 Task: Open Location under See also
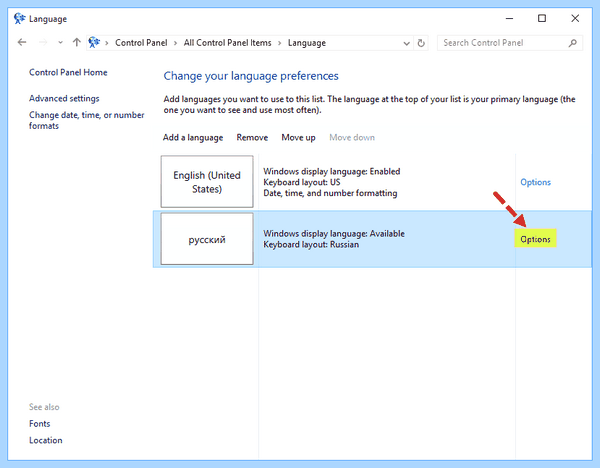pos(46,440)
